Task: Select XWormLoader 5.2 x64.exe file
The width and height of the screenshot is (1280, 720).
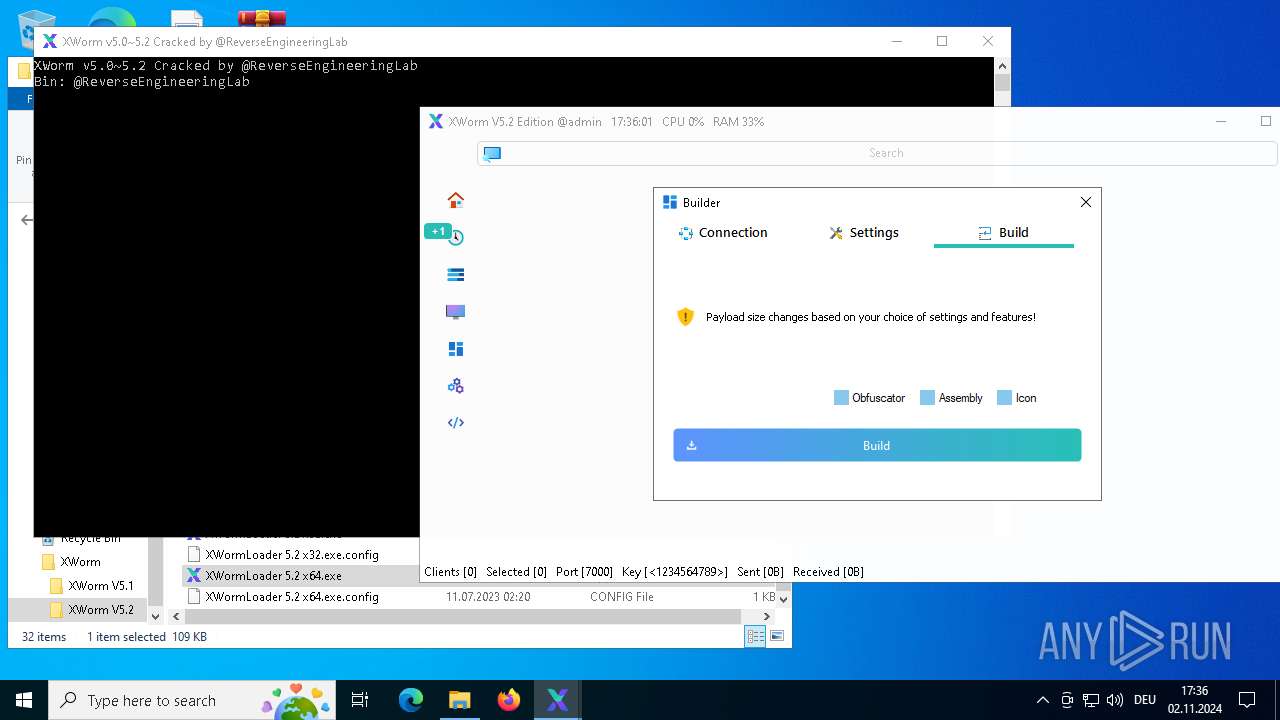Action: (x=273, y=576)
